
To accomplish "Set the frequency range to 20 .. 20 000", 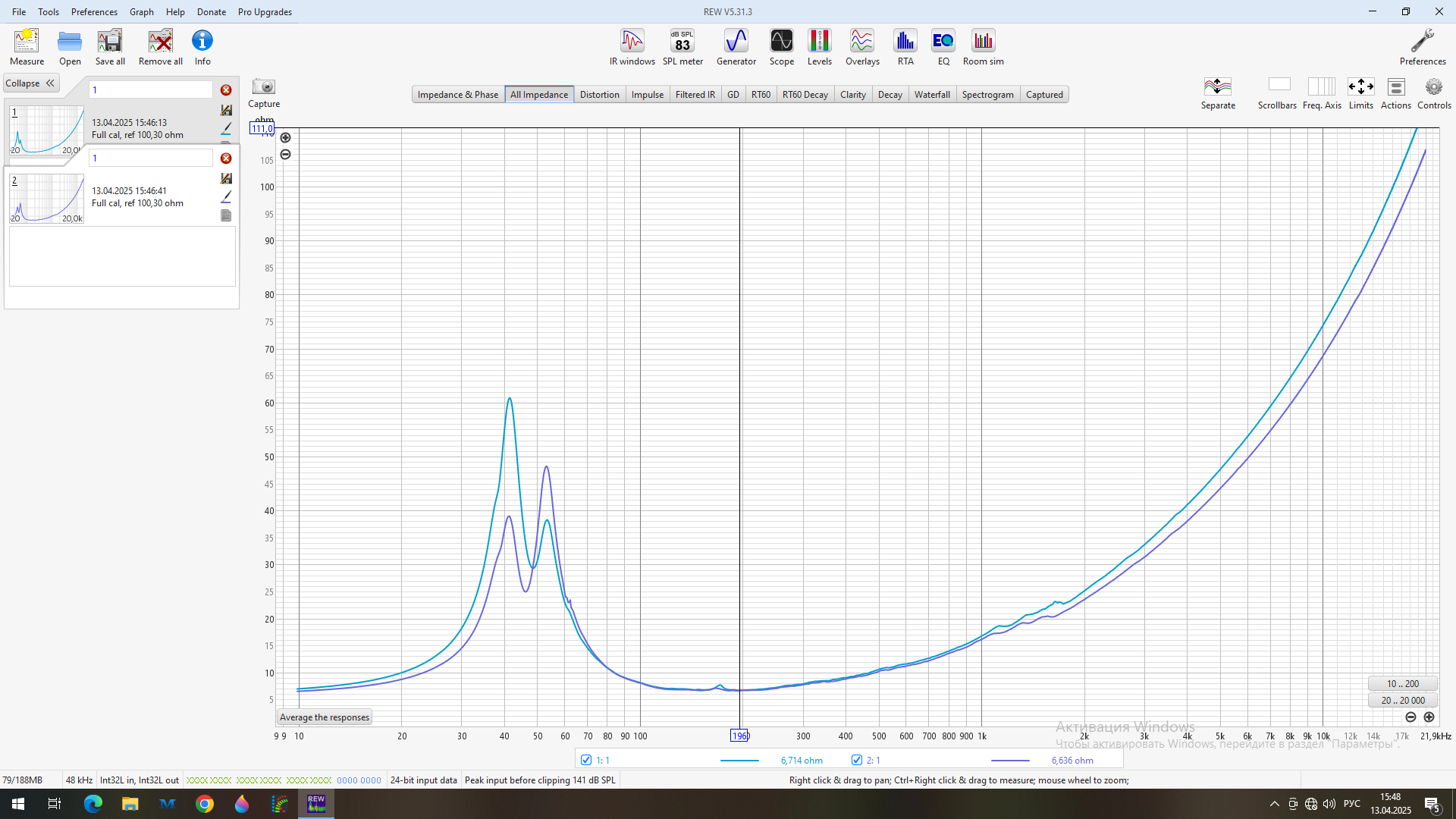I will tap(1403, 701).
